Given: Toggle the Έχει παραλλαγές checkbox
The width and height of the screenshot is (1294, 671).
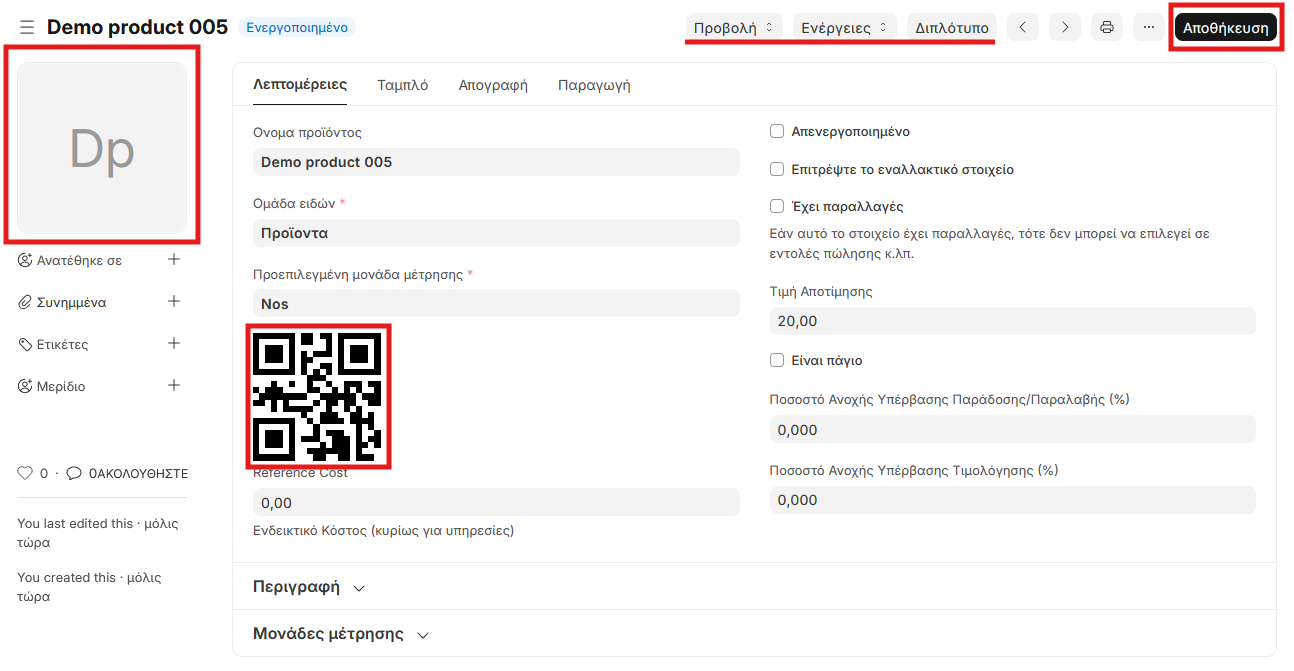Looking at the screenshot, I should (777, 207).
